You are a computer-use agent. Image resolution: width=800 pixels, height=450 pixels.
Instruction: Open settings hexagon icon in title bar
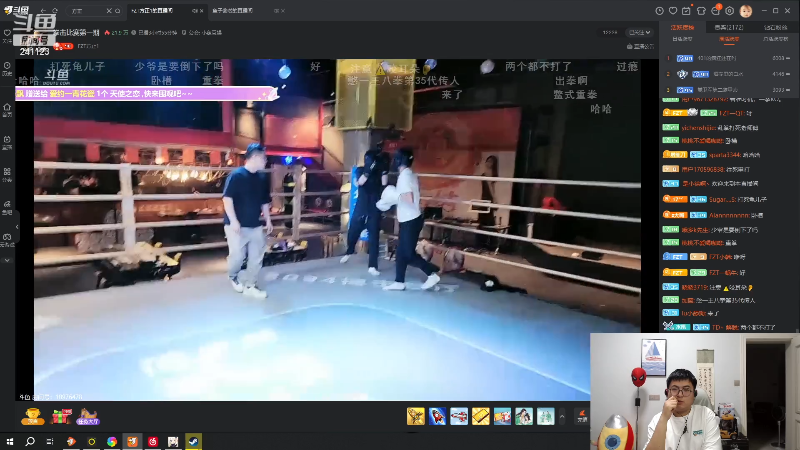pyautogui.click(x=730, y=11)
